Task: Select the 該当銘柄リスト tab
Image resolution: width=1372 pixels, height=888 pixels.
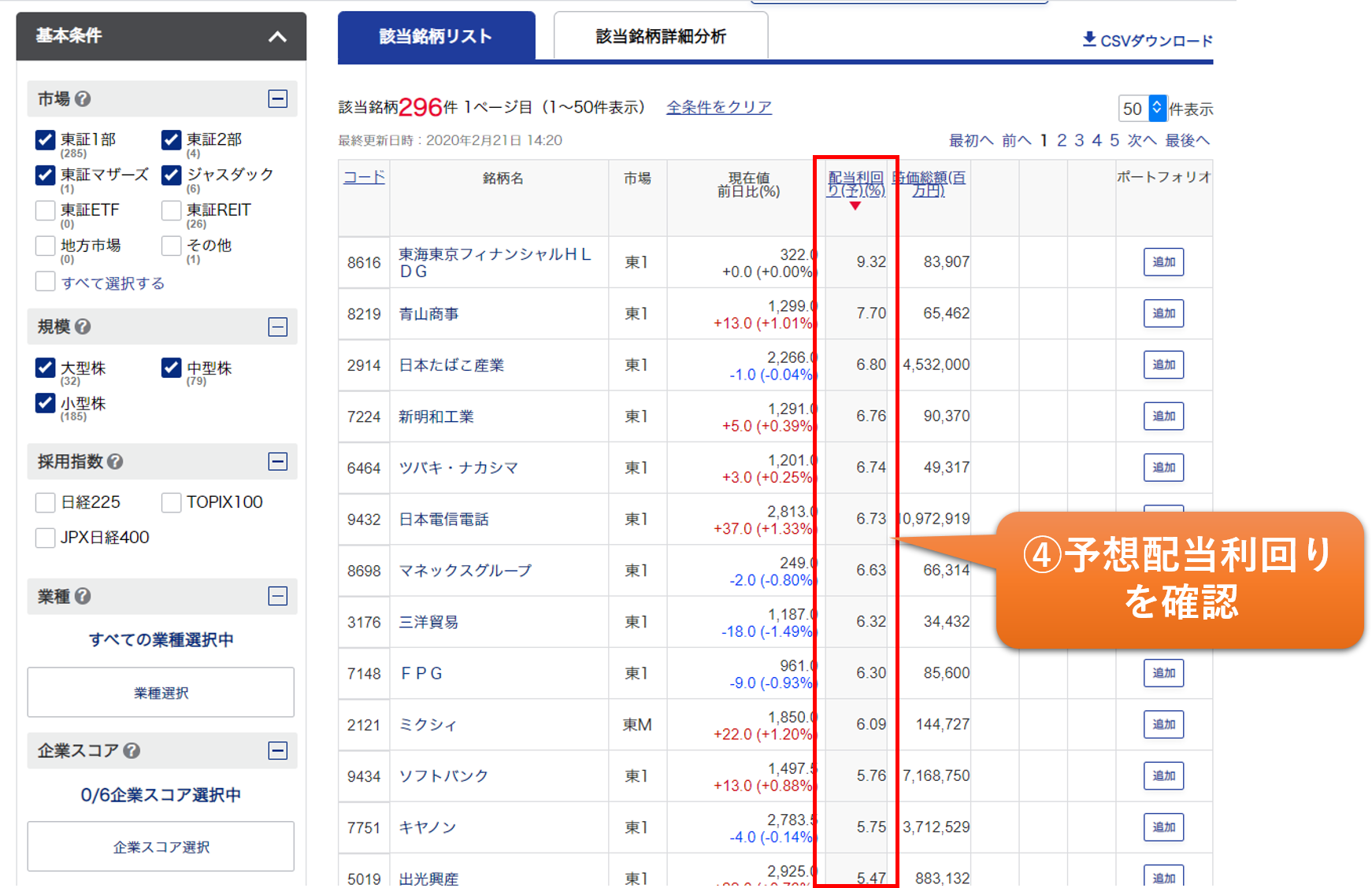Action: tap(436, 36)
